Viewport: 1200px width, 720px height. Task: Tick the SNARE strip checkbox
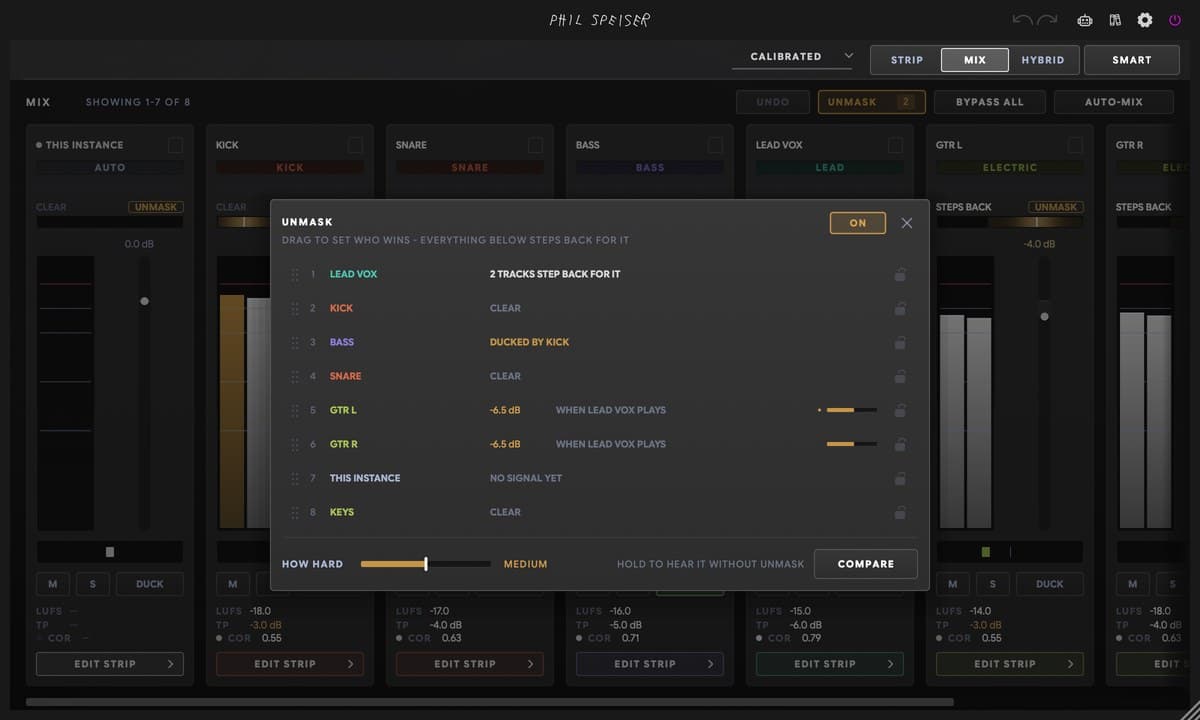[x=535, y=145]
